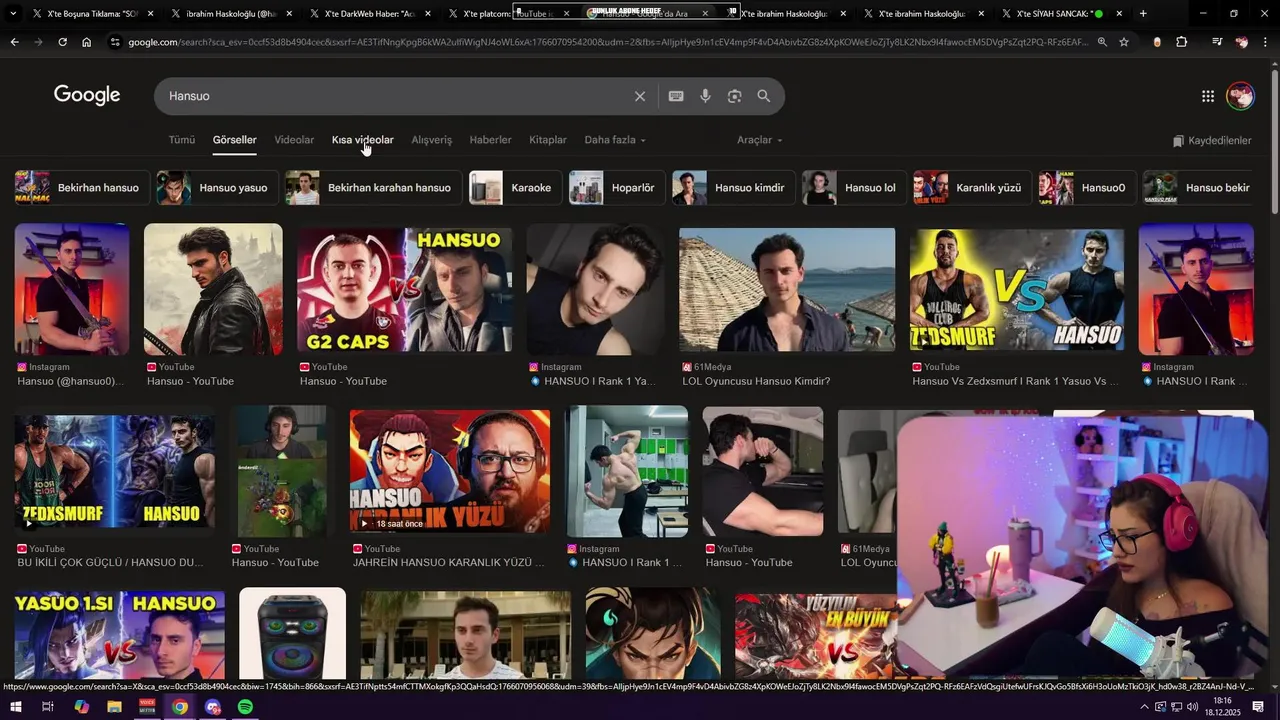Open the ZEDSMURF VS HANSUO yellow thumbnail
Screen dimensions: 1280x720
pos(1017,289)
